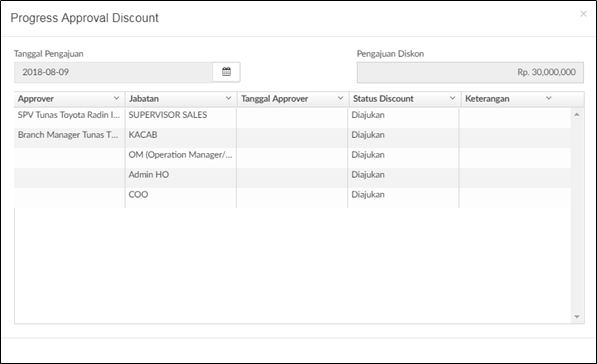This screenshot has height=364, width=597.
Task: Click the scrollbar down arrow in grid
Action: (577, 317)
